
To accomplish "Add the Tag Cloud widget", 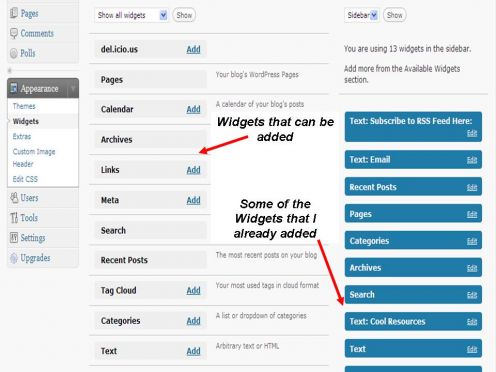I will tap(193, 291).
